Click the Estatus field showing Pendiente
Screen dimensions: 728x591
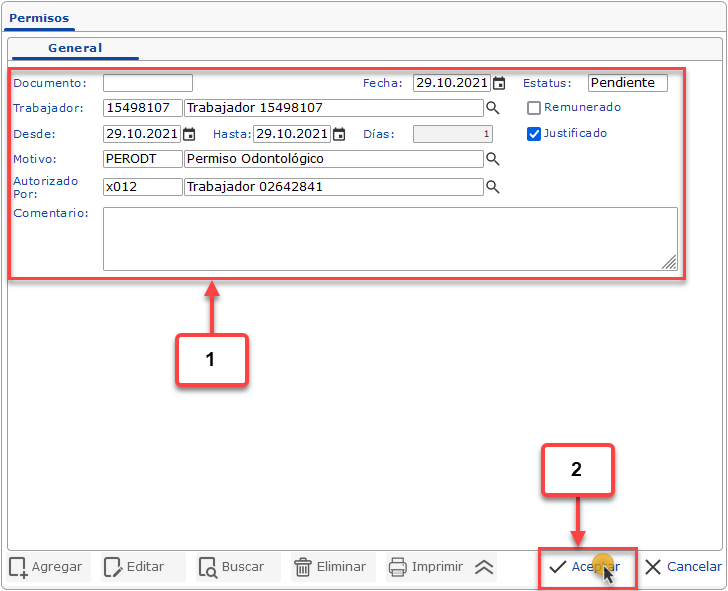click(x=628, y=83)
